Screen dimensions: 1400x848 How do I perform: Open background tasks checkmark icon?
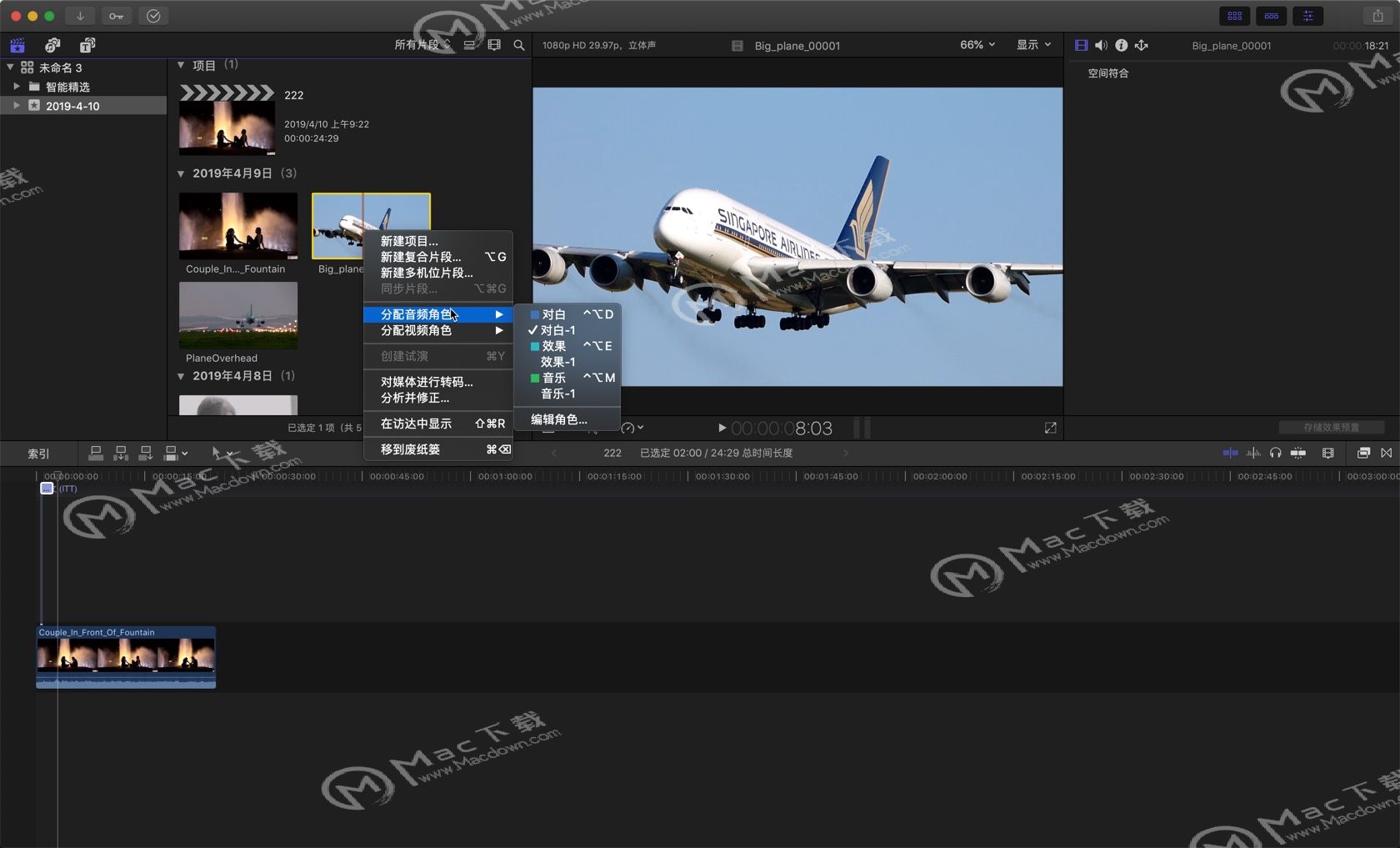coord(153,16)
